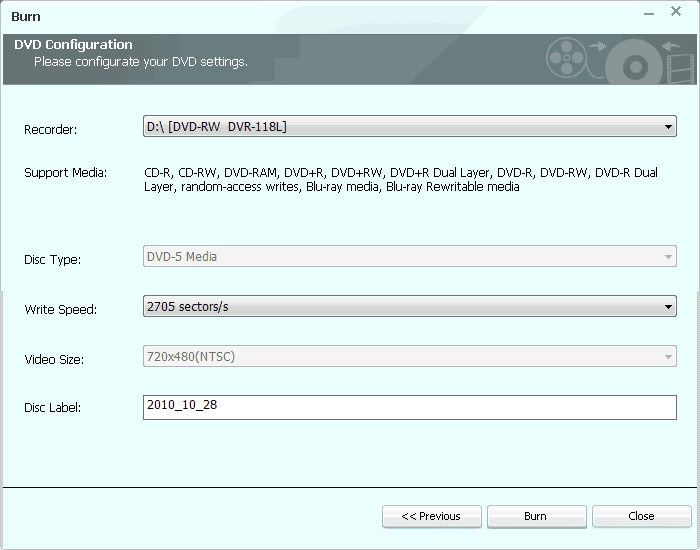Go back with the << Previous button
The image size is (700, 550).
click(x=431, y=517)
